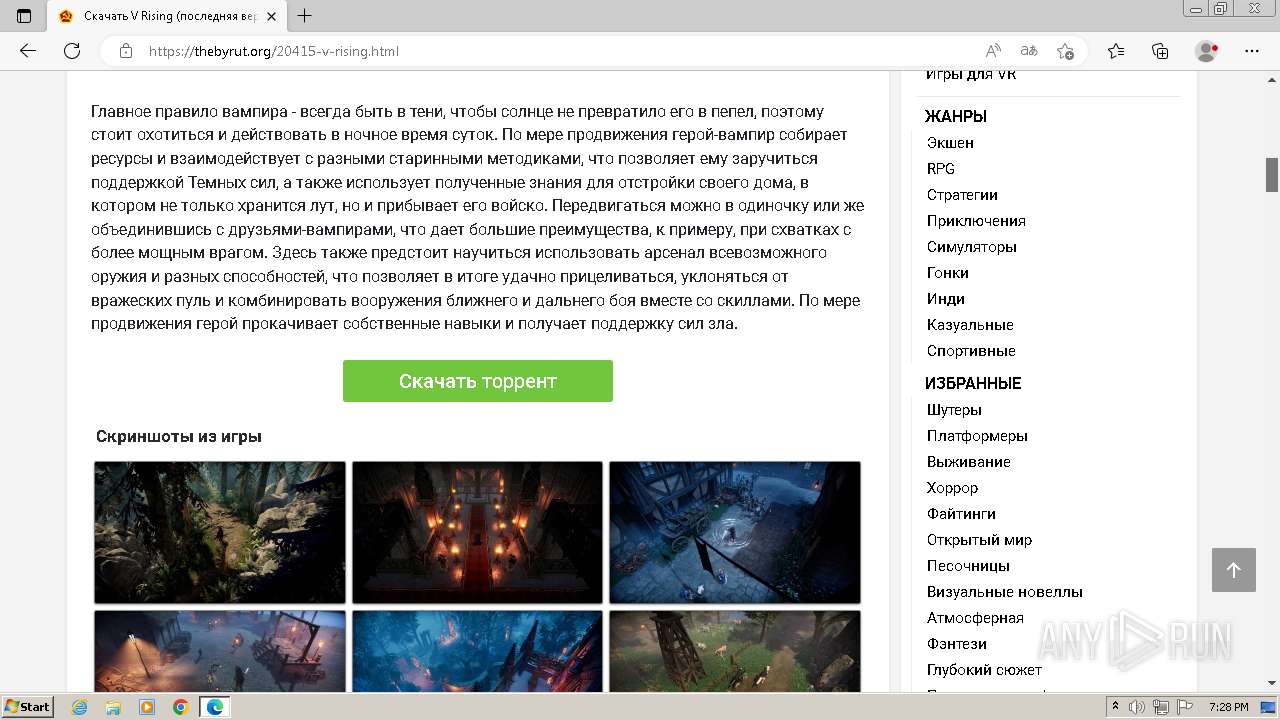Open the Файтинги category
1280x720 pixels.
961,514
